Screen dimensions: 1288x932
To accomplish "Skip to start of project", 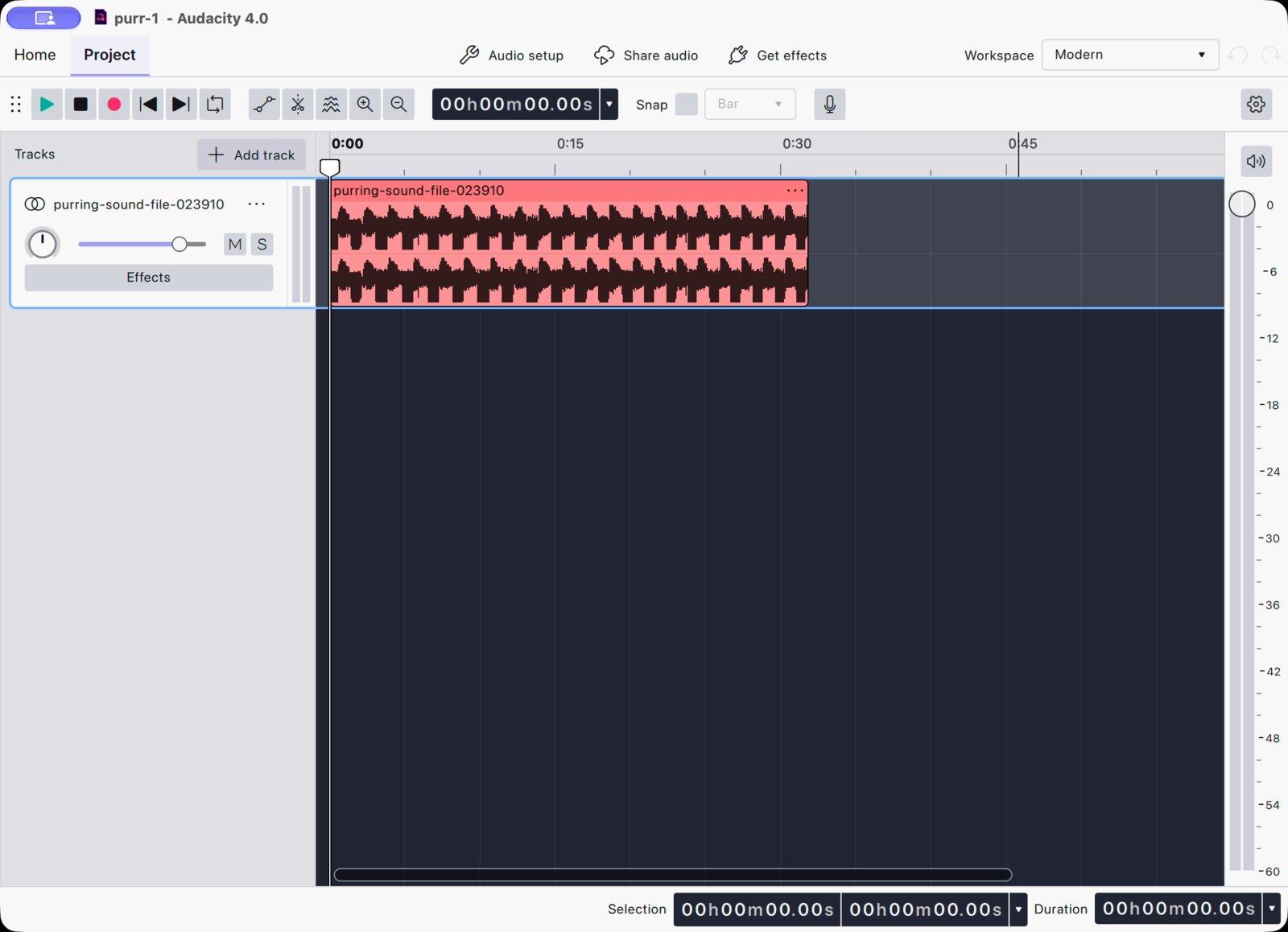I will pos(148,105).
